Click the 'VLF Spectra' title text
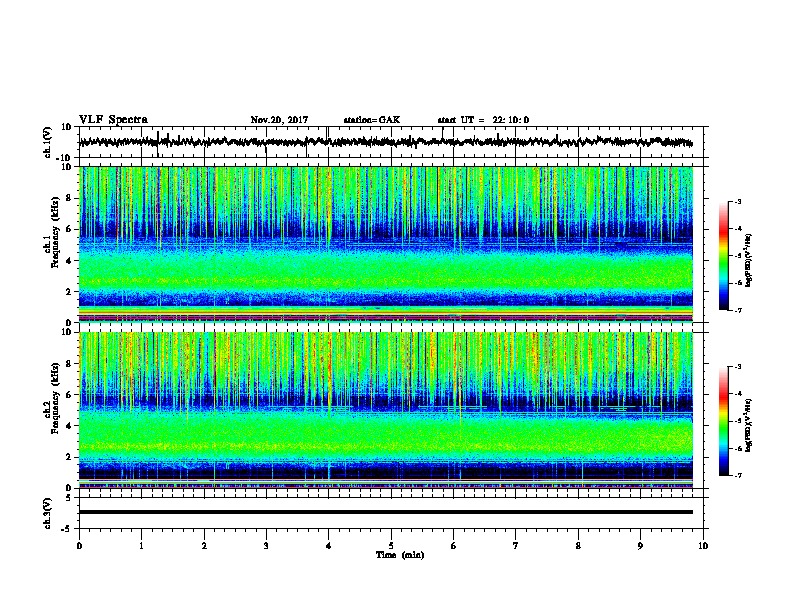This screenshot has width=792, height=612. click(x=113, y=120)
